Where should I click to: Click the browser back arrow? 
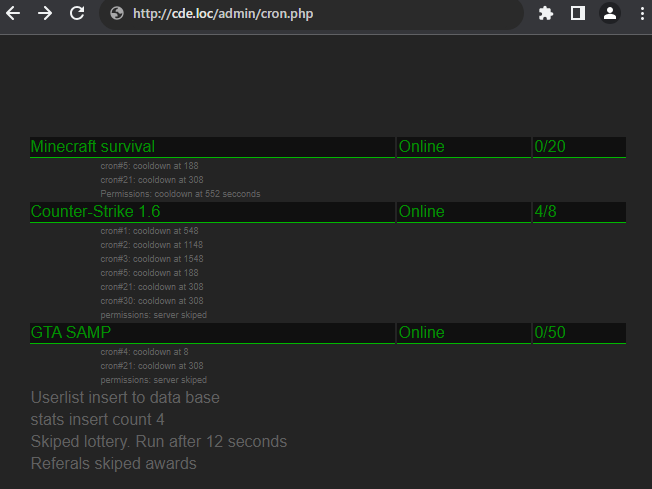pos(14,14)
